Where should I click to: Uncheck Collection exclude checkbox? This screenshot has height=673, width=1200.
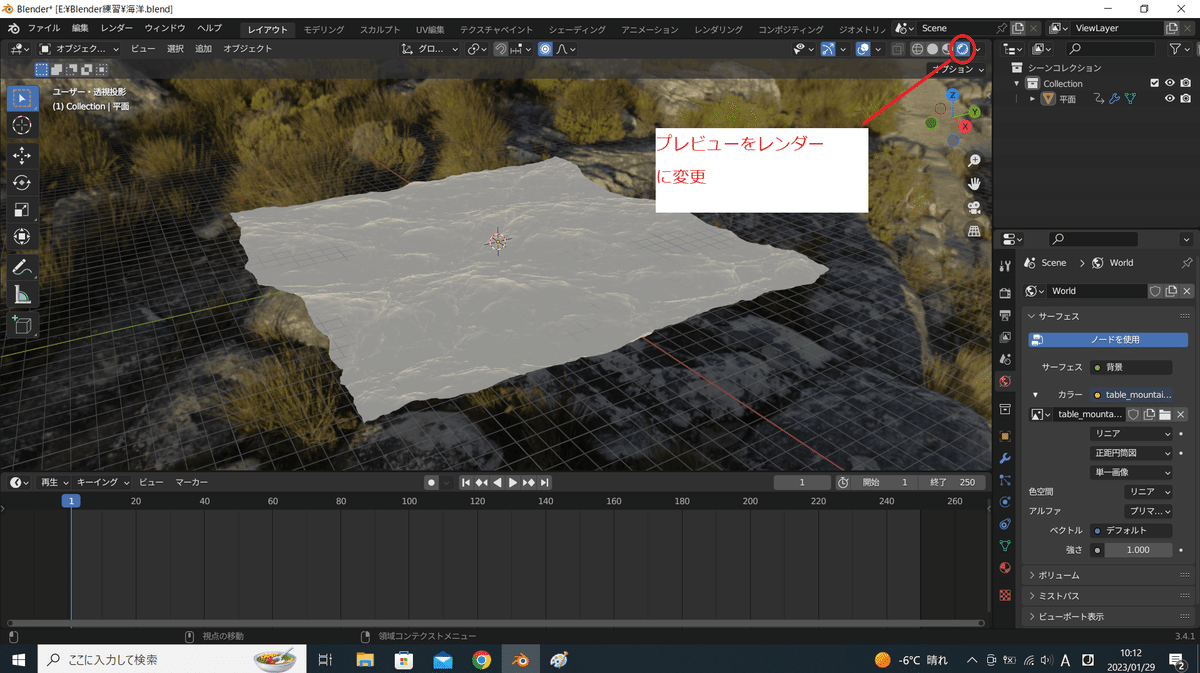(1155, 83)
